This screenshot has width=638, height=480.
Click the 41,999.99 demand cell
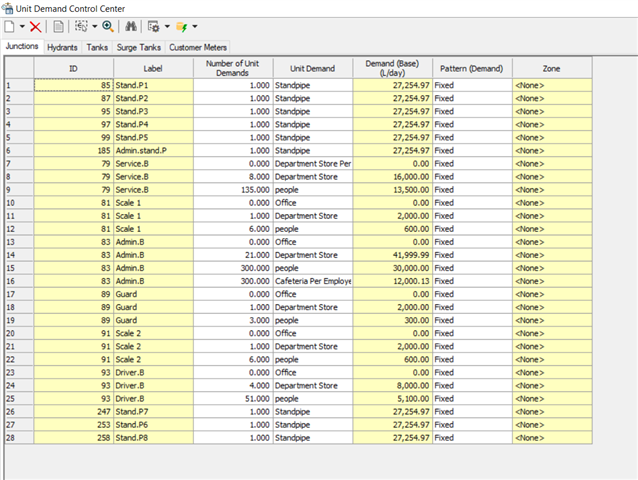(x=392, y=255)
